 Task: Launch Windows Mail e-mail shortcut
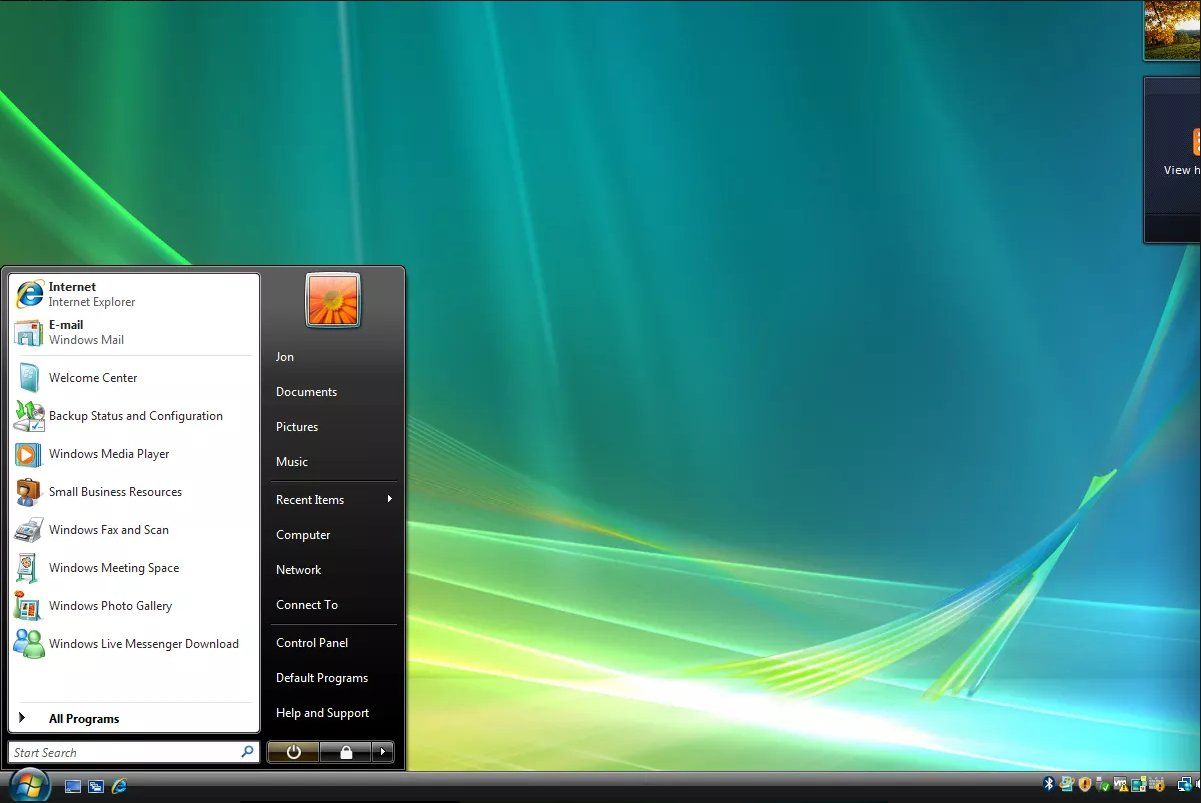point(86,332)
